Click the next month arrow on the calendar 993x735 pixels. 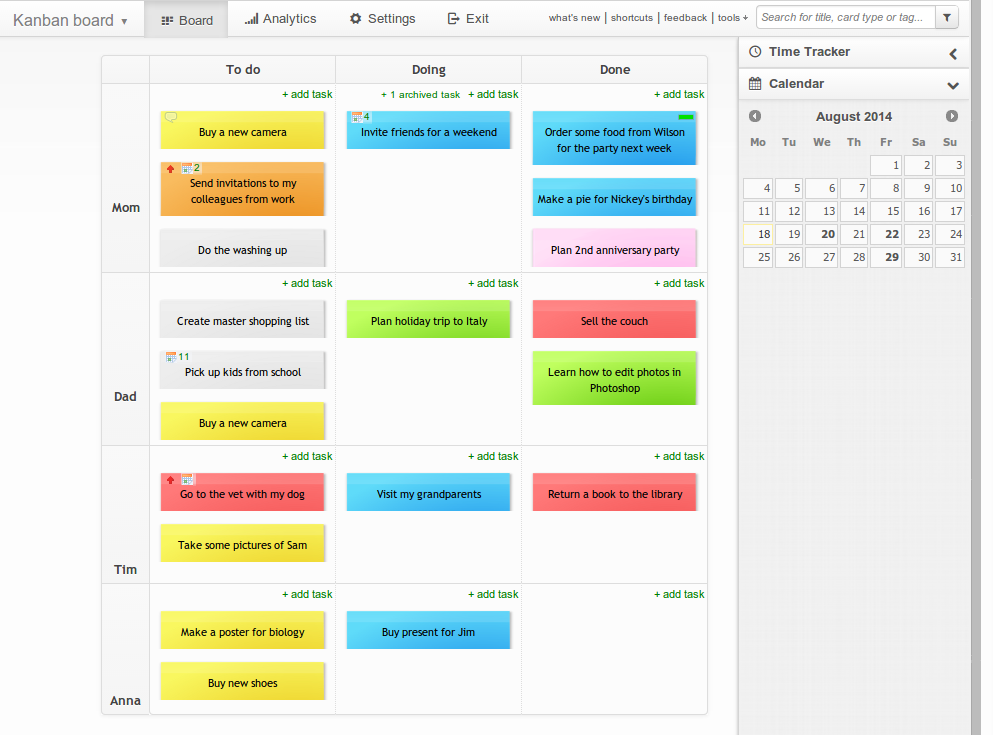coord(951,116)
